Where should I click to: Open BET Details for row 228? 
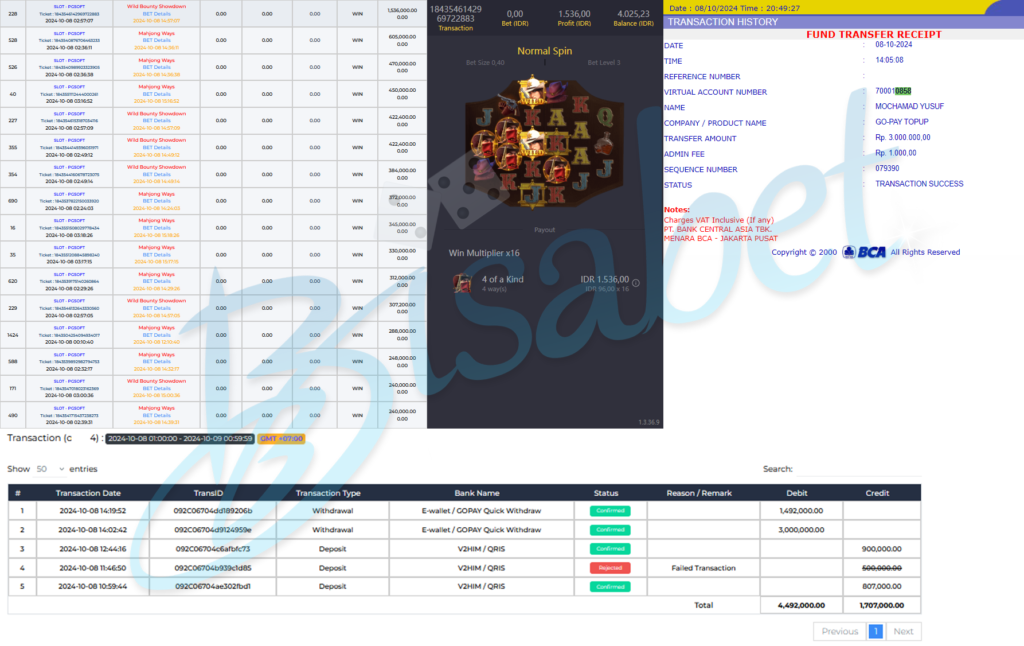[157, 14]
